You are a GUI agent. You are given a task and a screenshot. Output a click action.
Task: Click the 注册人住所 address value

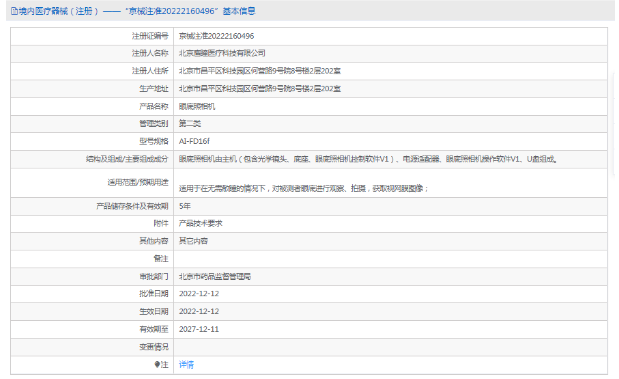[260, 71]
